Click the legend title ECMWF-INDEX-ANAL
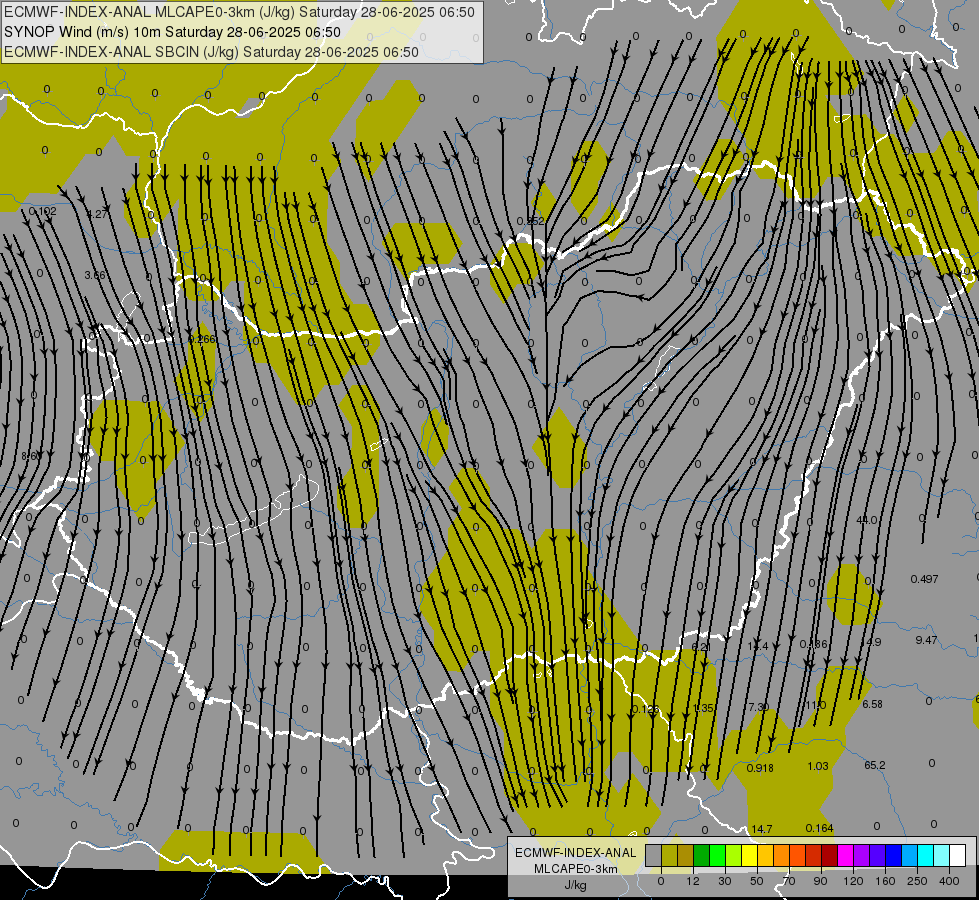Viewport: 979px width, 900px height. pyautogui.click(x=576, y=853)
